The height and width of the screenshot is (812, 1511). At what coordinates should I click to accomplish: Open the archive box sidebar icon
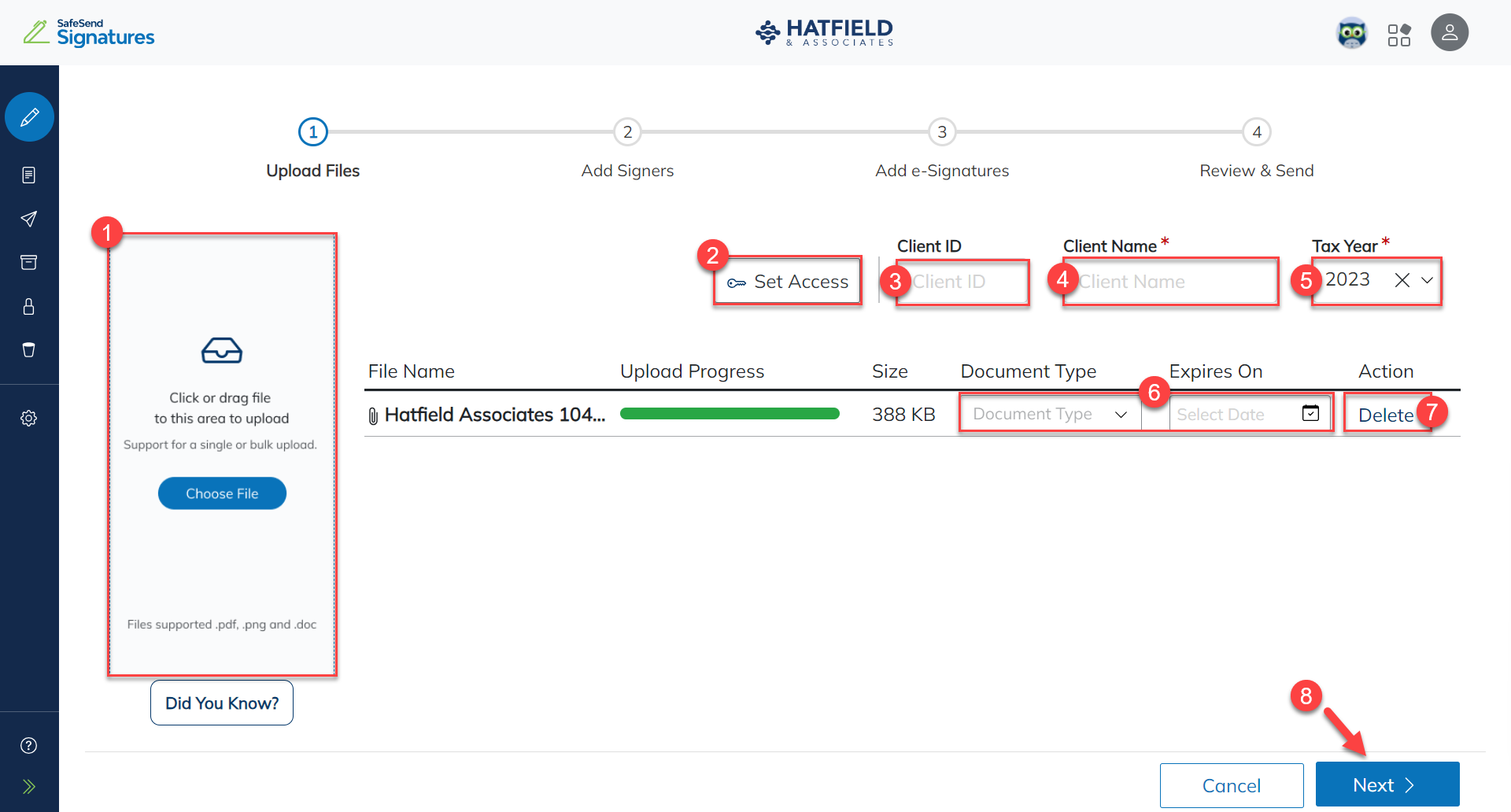(29, 262)
